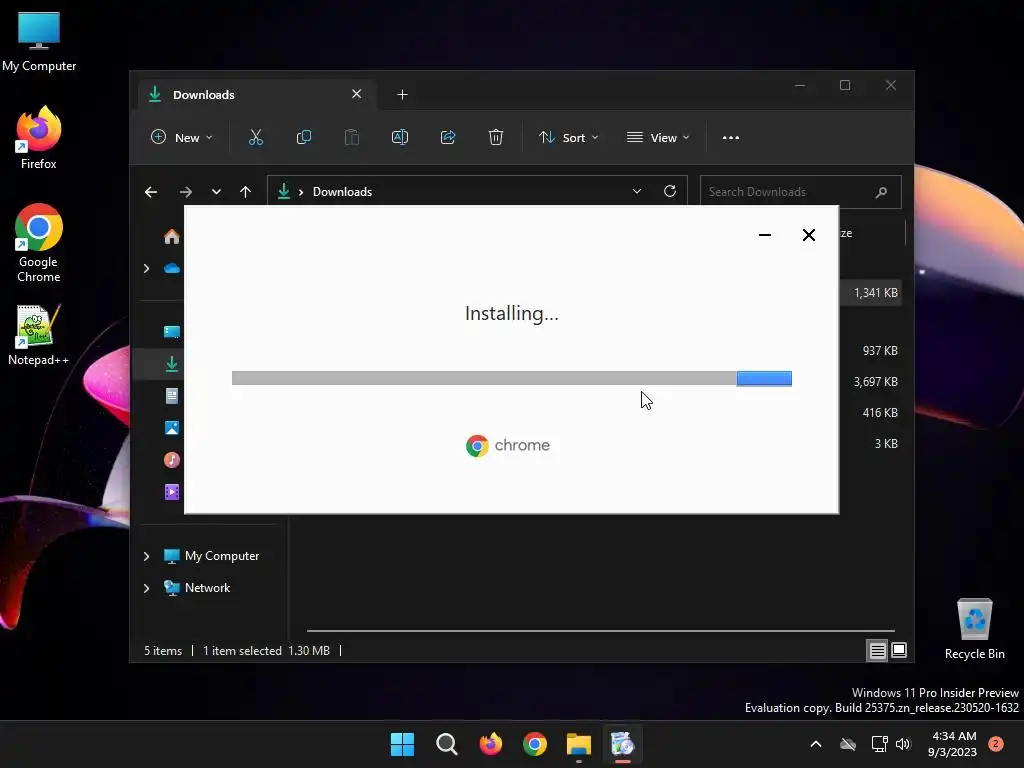This screenshot has width=1024, height=768.
Task: Click the Share icon in File Explorer toolbar
Action: (448, 137)
